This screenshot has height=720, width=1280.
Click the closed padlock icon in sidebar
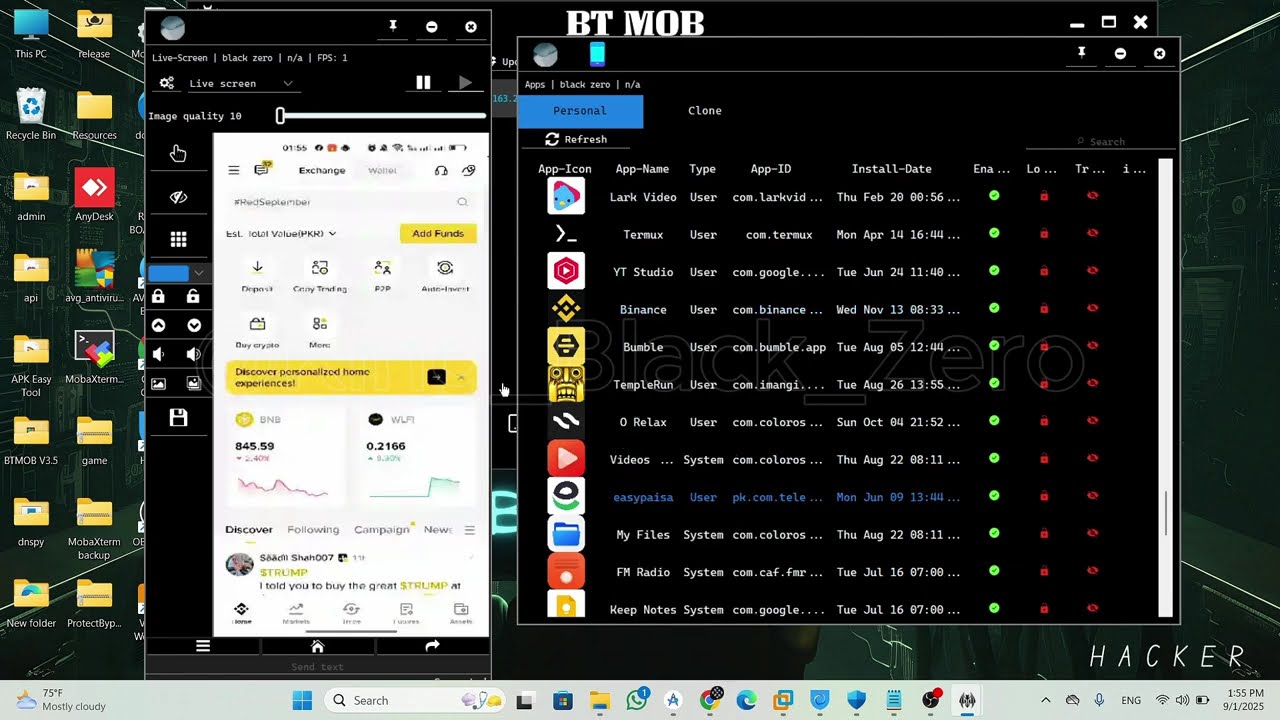click(158, 296)
